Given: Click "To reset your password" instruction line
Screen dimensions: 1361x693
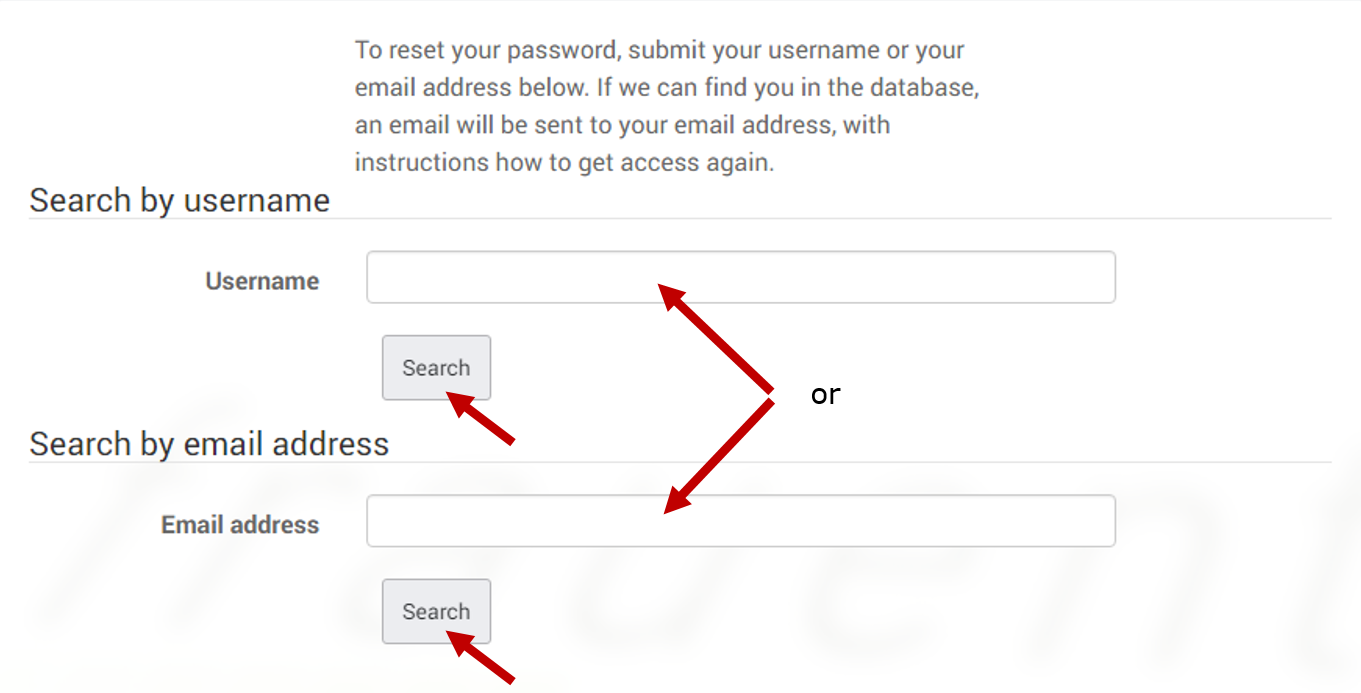Looking at the screenshot, I should point(659,50).
